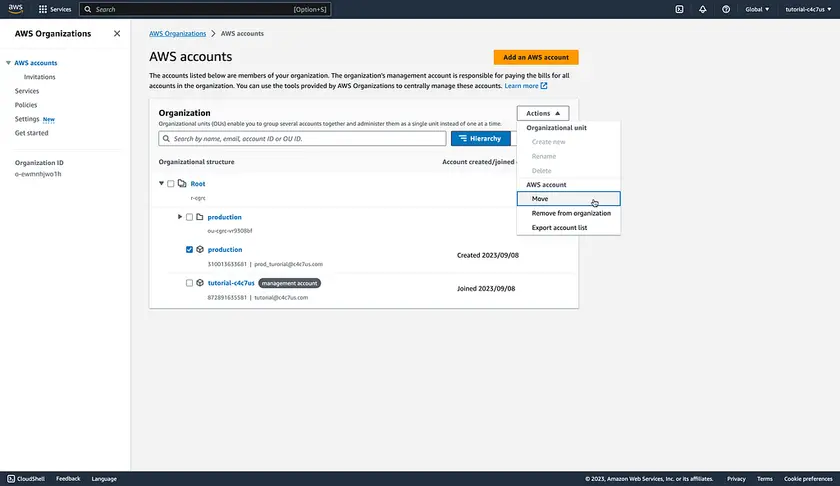Go to AWS Organizations breadcrumb

point(177,33)
